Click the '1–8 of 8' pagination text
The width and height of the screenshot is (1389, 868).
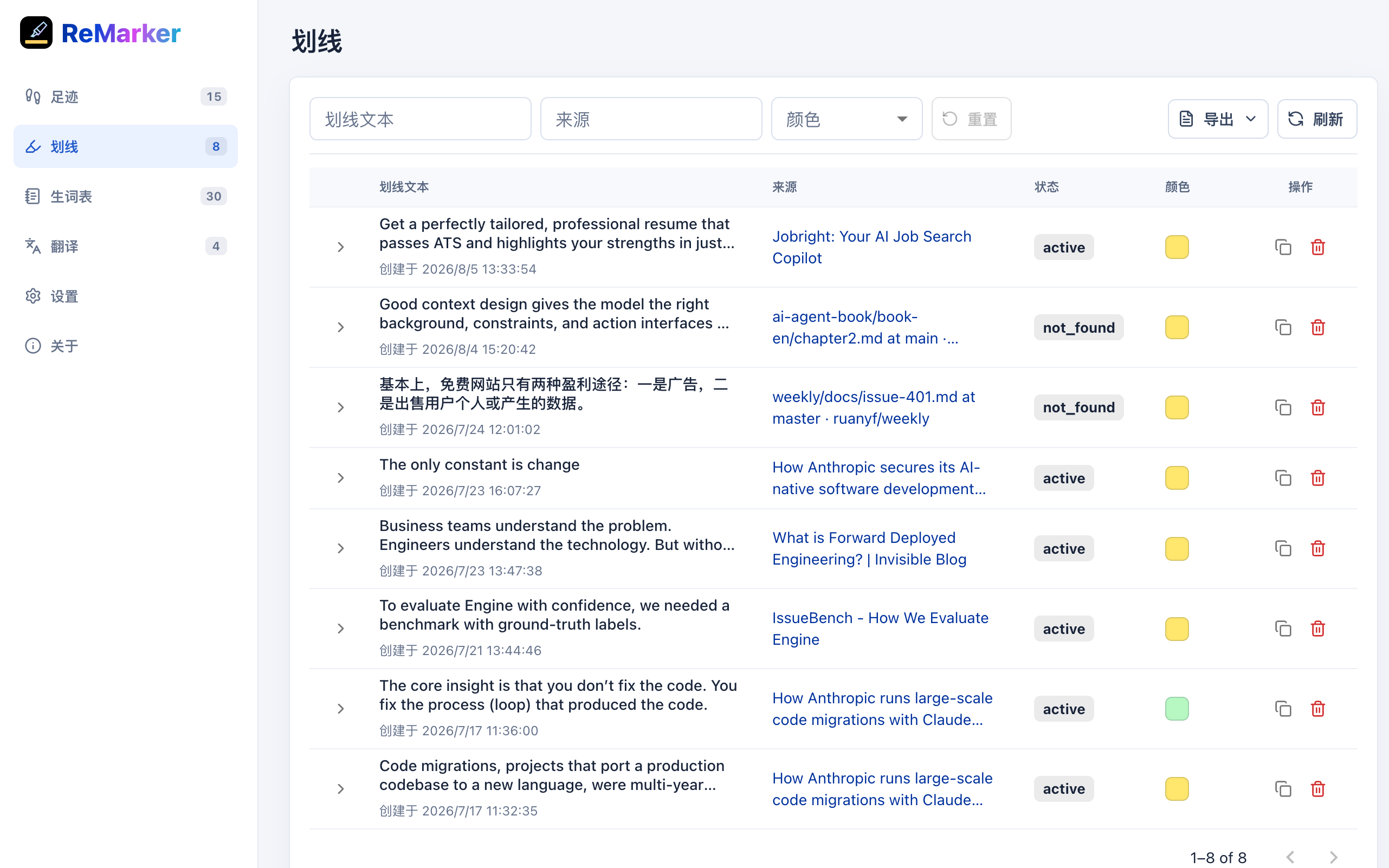pyautogui.click(x=1218, y=858)
